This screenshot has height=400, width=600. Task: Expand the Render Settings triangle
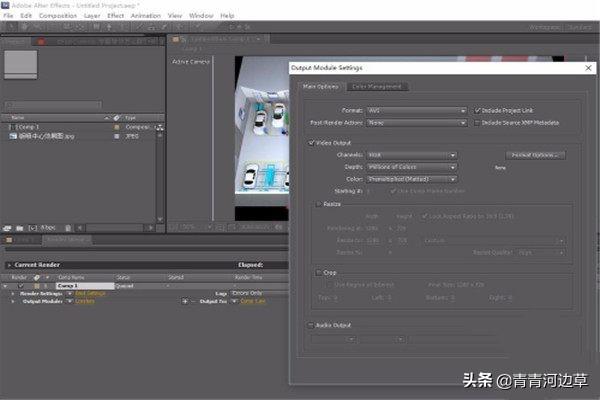13,294
